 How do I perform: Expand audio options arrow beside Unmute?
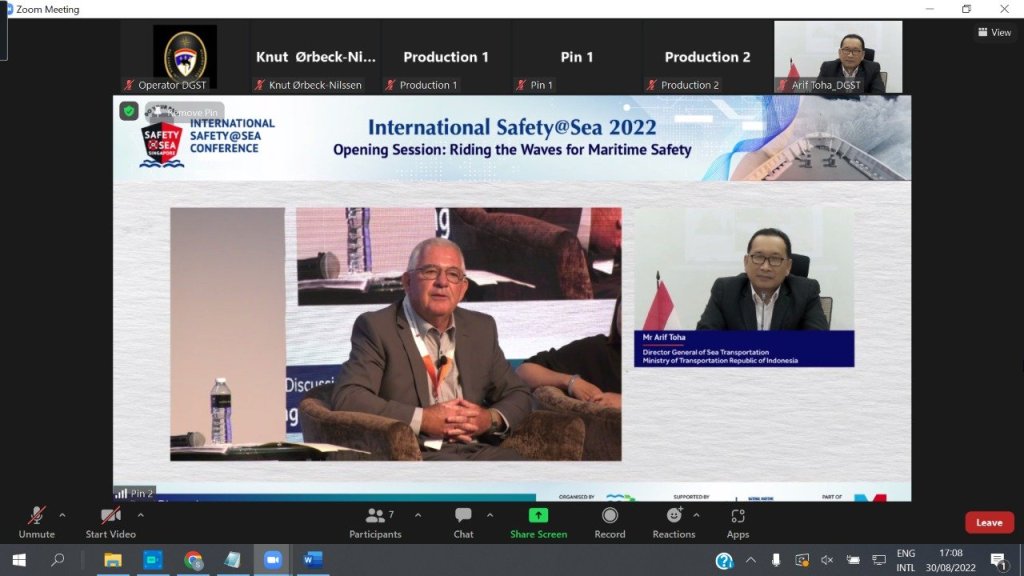coord(62,516)
